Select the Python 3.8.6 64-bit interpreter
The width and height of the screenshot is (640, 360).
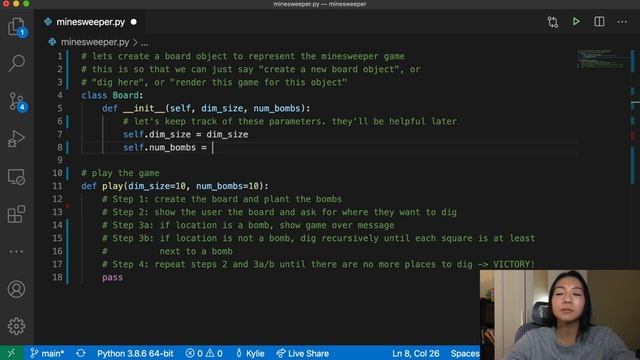pos(135,353)
